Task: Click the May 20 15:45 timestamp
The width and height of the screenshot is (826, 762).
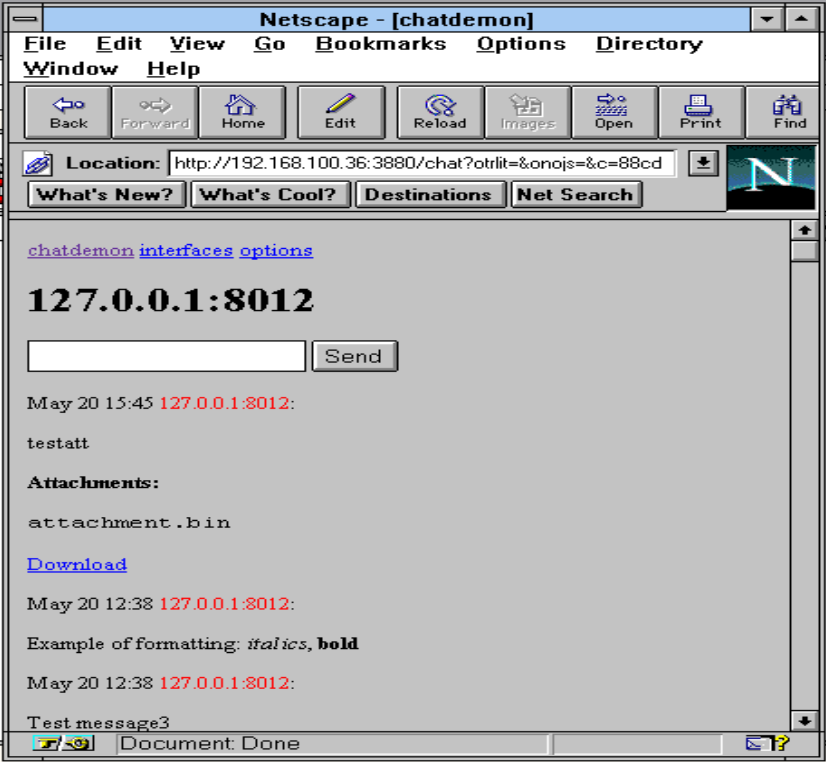Action: pyautogui.click(x=90, y=403)
